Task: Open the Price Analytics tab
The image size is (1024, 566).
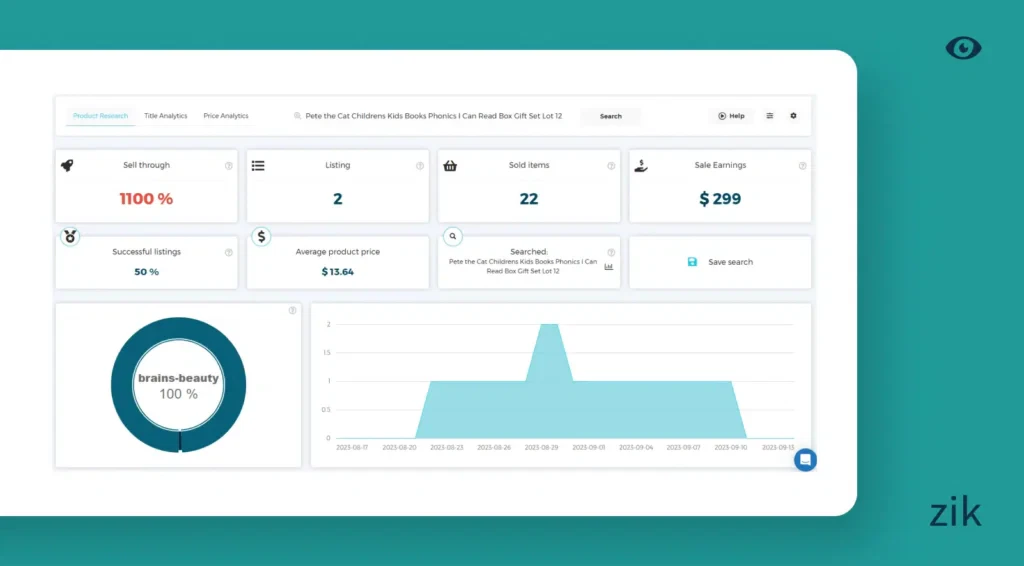Action: click(225, 116)
